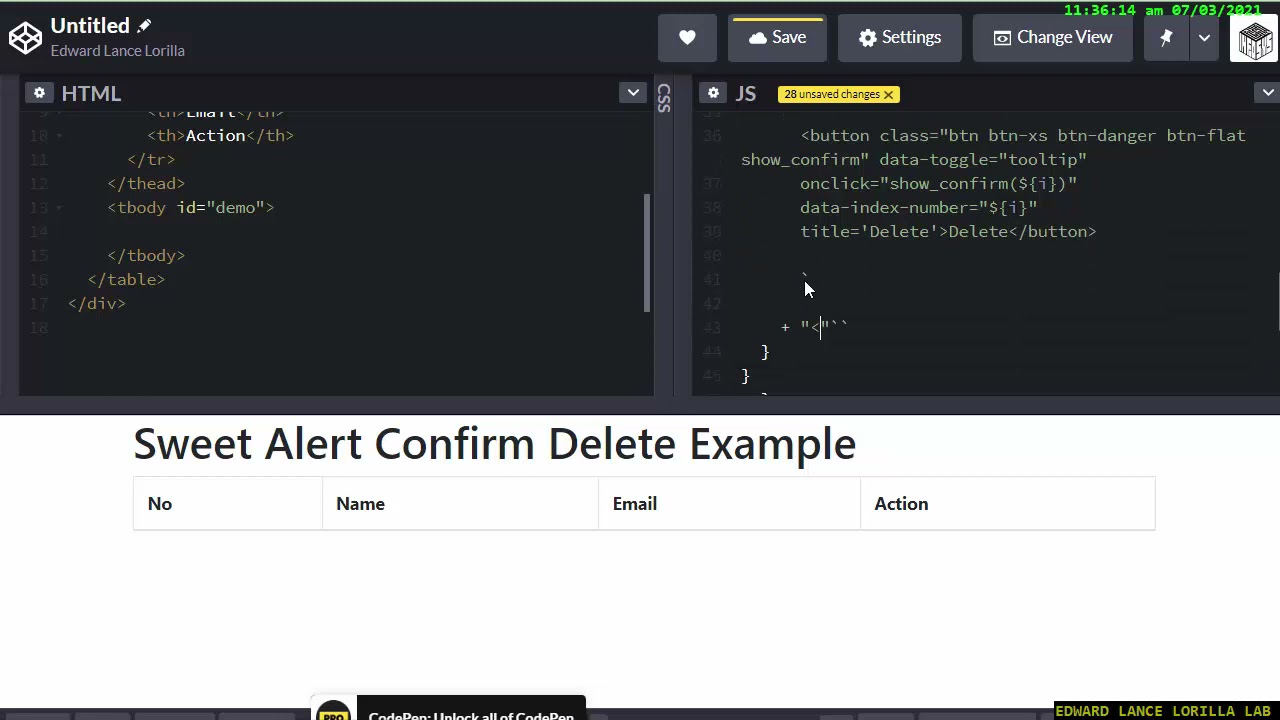Click the heart love button

click(x=687, y=38)
